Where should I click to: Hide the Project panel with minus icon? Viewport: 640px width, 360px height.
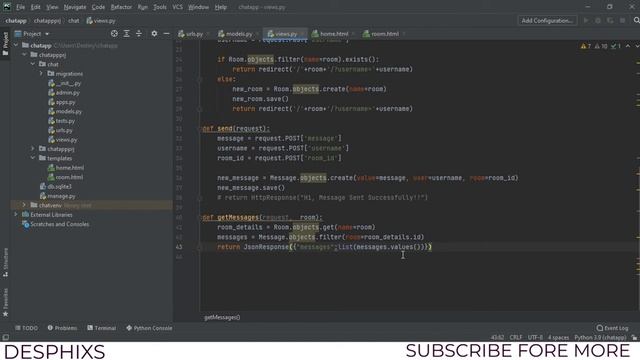point(167,34)
